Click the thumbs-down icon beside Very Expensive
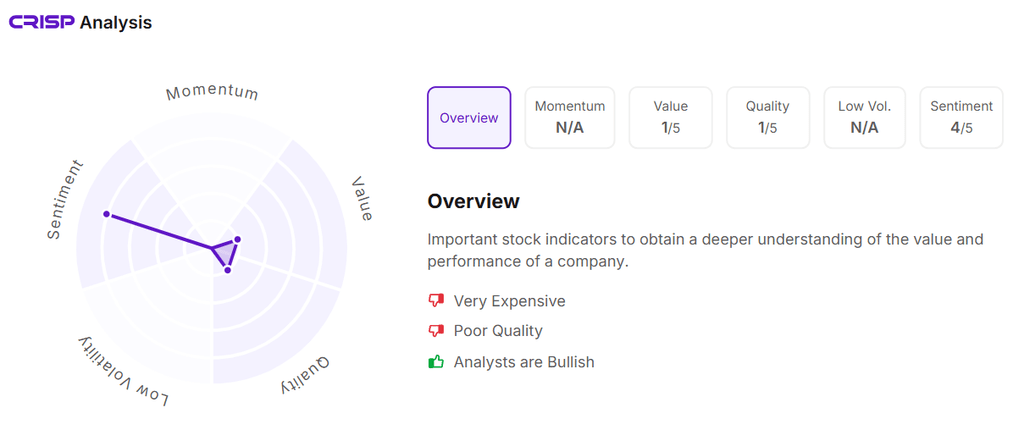 (x=436, y=301)
